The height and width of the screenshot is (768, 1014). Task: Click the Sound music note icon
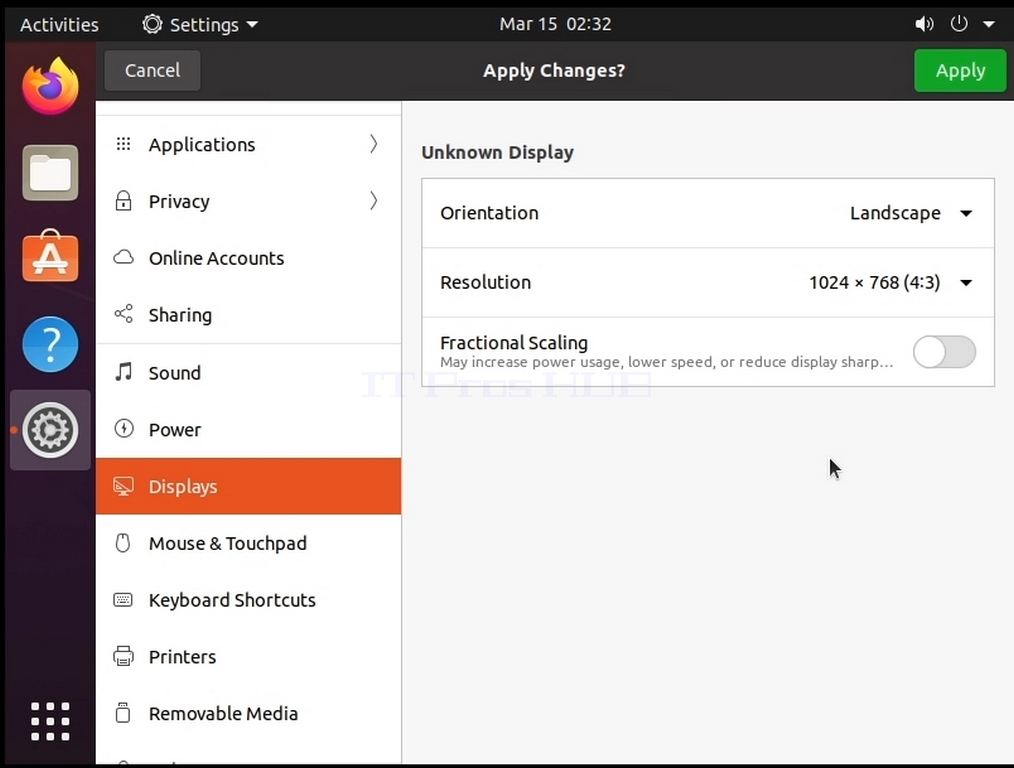123,372
